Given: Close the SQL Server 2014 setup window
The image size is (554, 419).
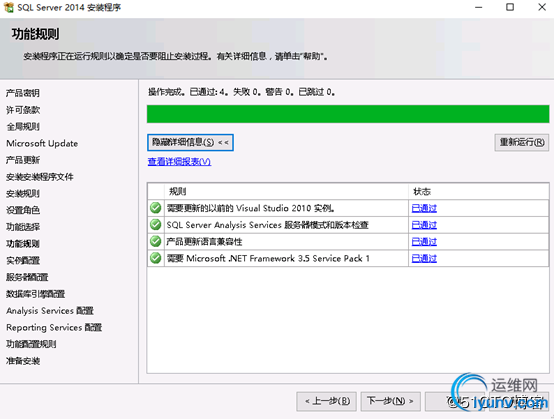Looking at the screenshot, I should pyautogui.click(x=542, y=7).
